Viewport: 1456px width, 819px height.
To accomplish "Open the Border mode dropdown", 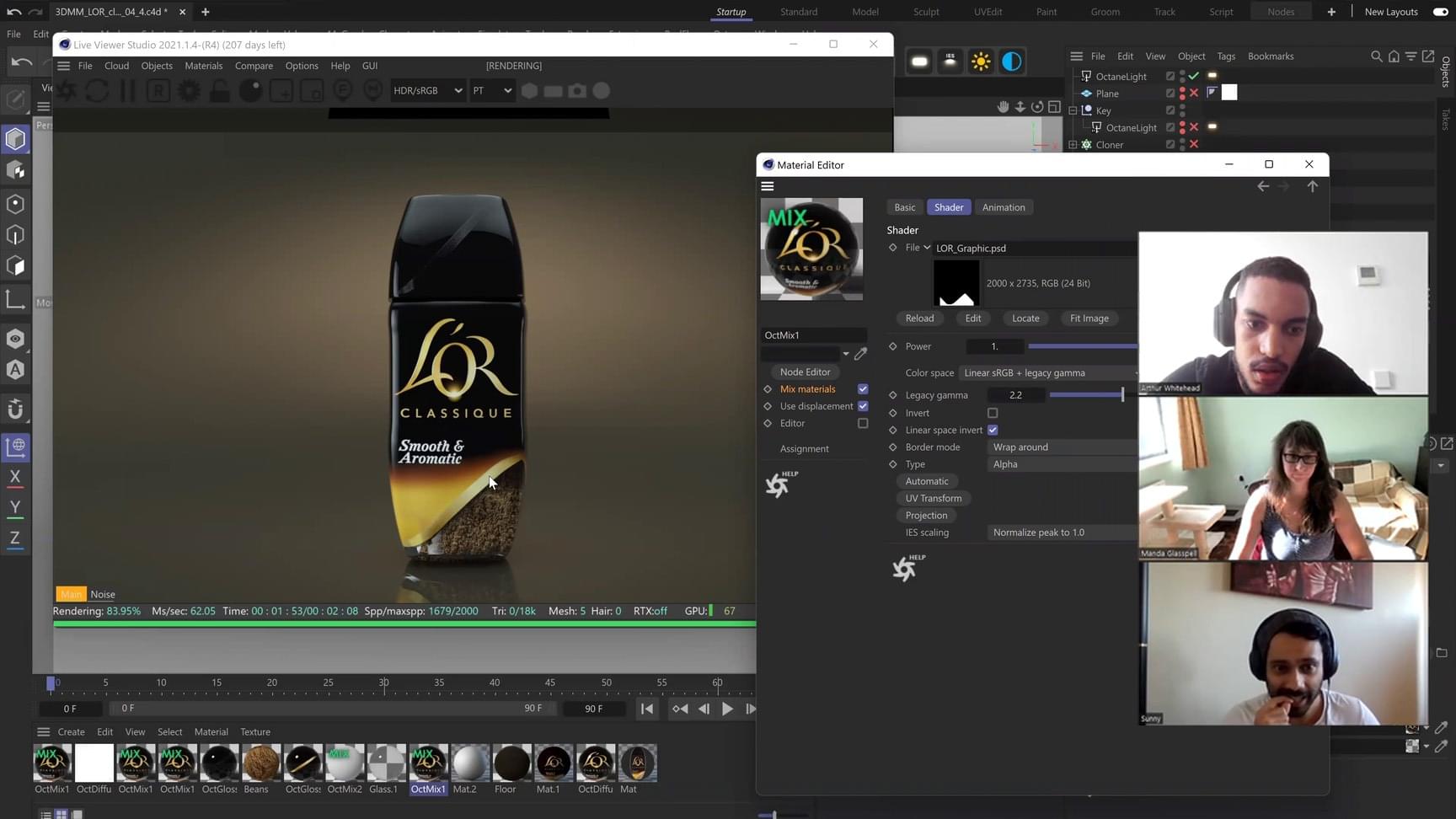I will (1063, 447).
